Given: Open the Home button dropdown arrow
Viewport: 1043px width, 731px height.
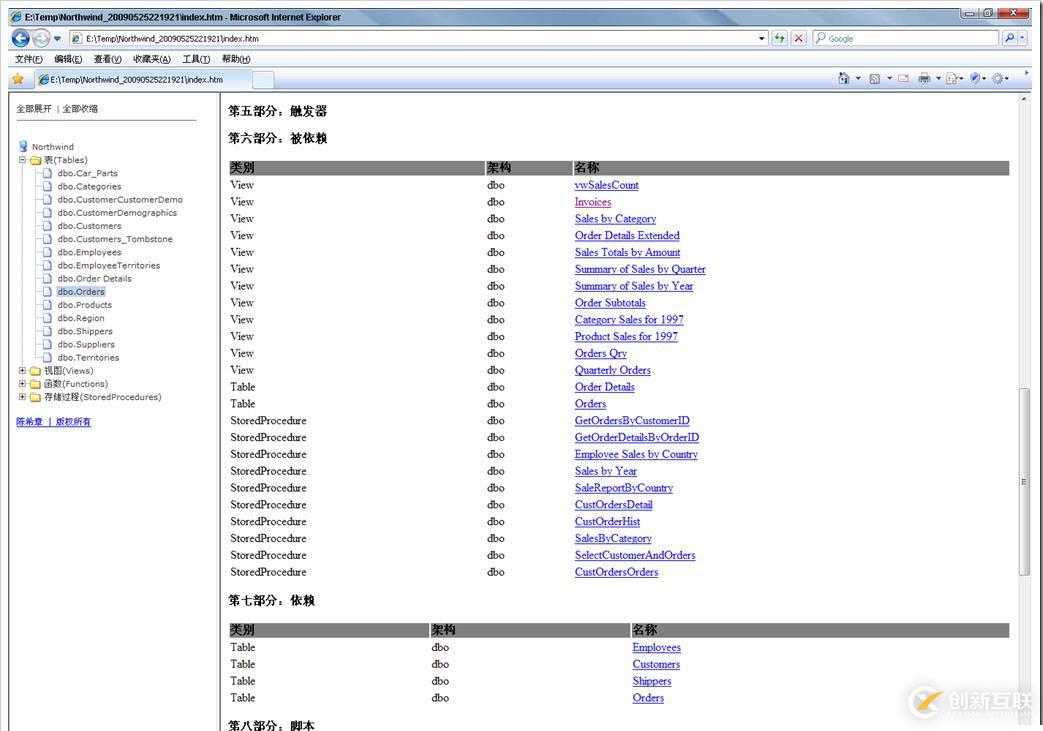Looking at the screenshot, I should [858, 78].
